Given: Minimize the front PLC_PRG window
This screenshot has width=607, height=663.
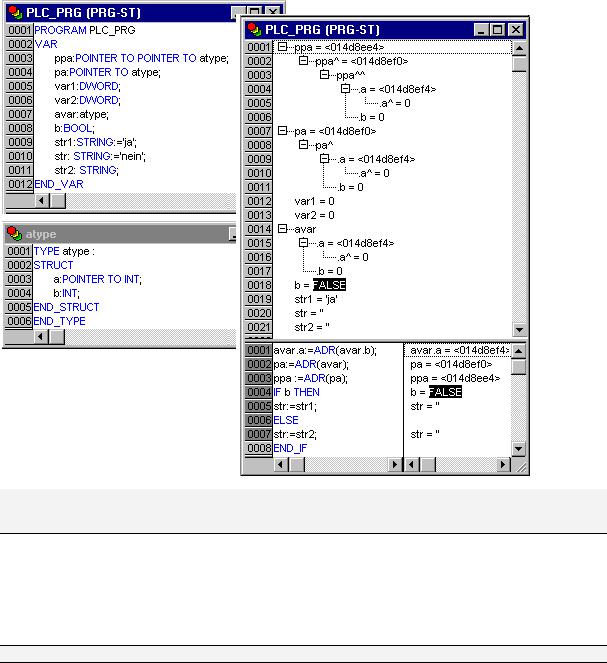Looking at the screenshot, I should tap(481, 30).
